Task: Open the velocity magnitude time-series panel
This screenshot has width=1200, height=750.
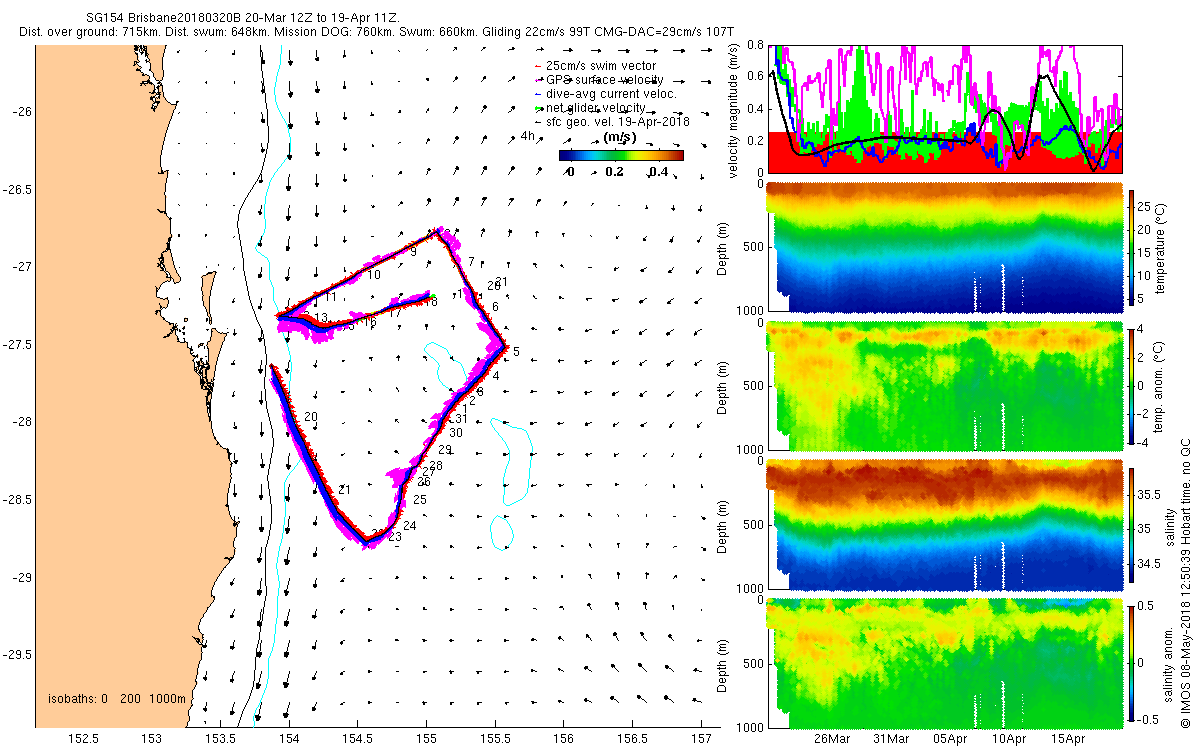Action: click(943, 108)
